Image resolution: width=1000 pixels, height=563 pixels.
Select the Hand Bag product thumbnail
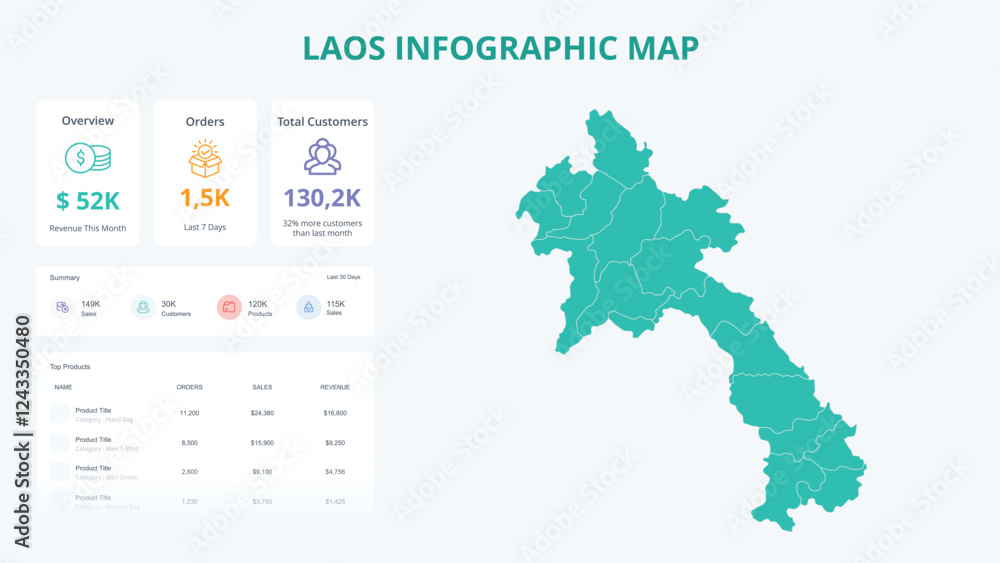pos(59,414)
